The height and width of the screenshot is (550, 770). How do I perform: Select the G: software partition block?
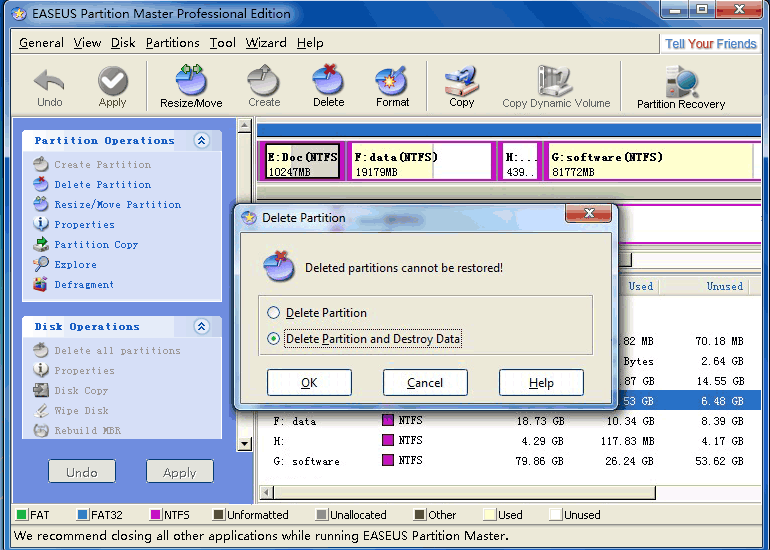tap(651, 161)
